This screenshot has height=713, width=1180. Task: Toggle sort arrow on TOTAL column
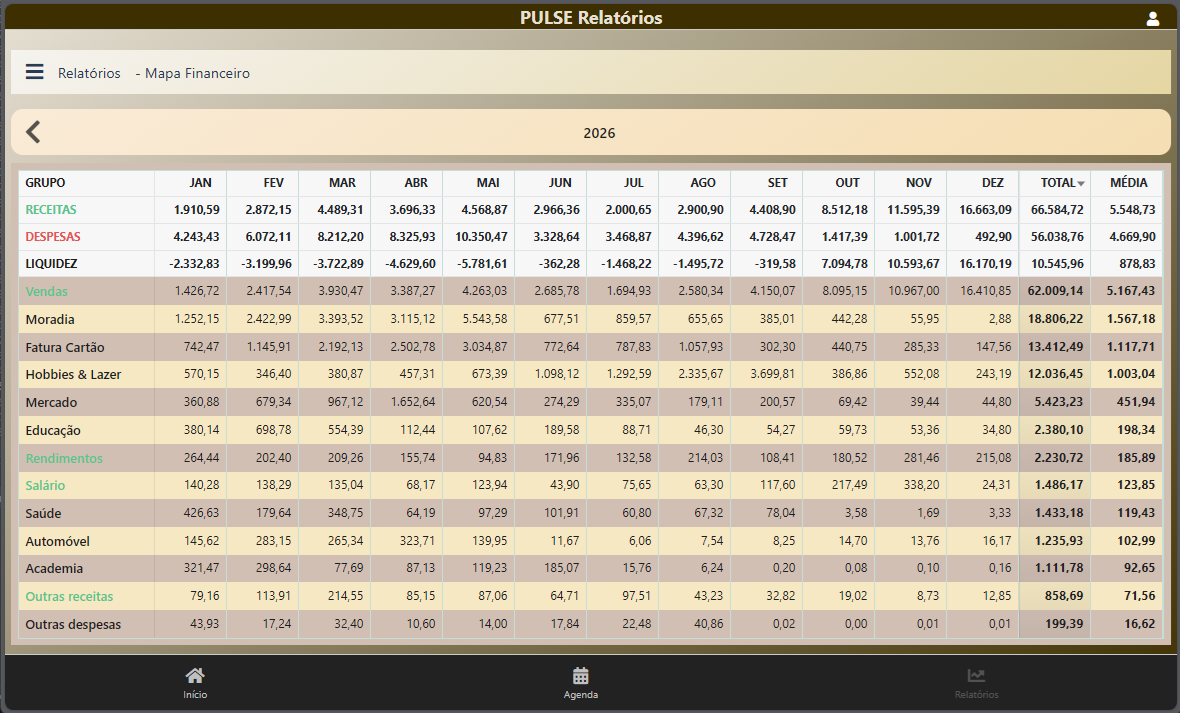[1081, 184]
